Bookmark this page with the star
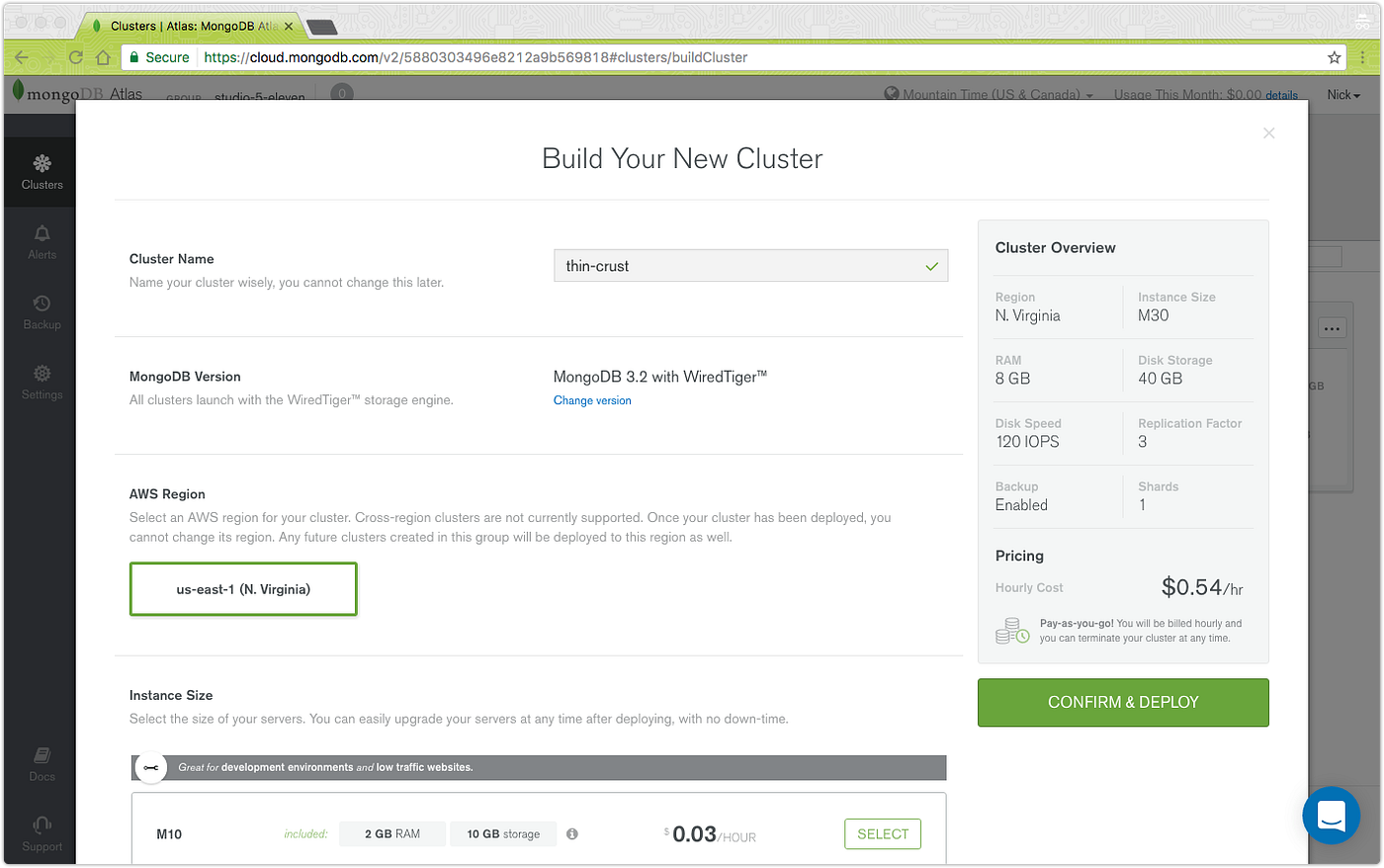 [x=1334, y=57]
